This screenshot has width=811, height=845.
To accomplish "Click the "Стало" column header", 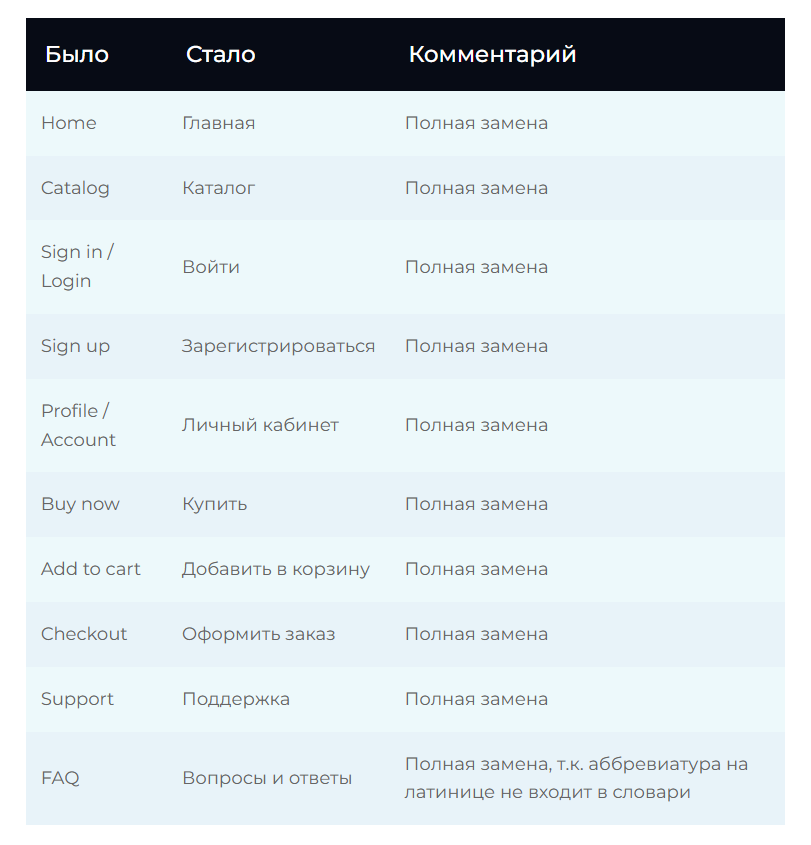I will pos(221,55).
